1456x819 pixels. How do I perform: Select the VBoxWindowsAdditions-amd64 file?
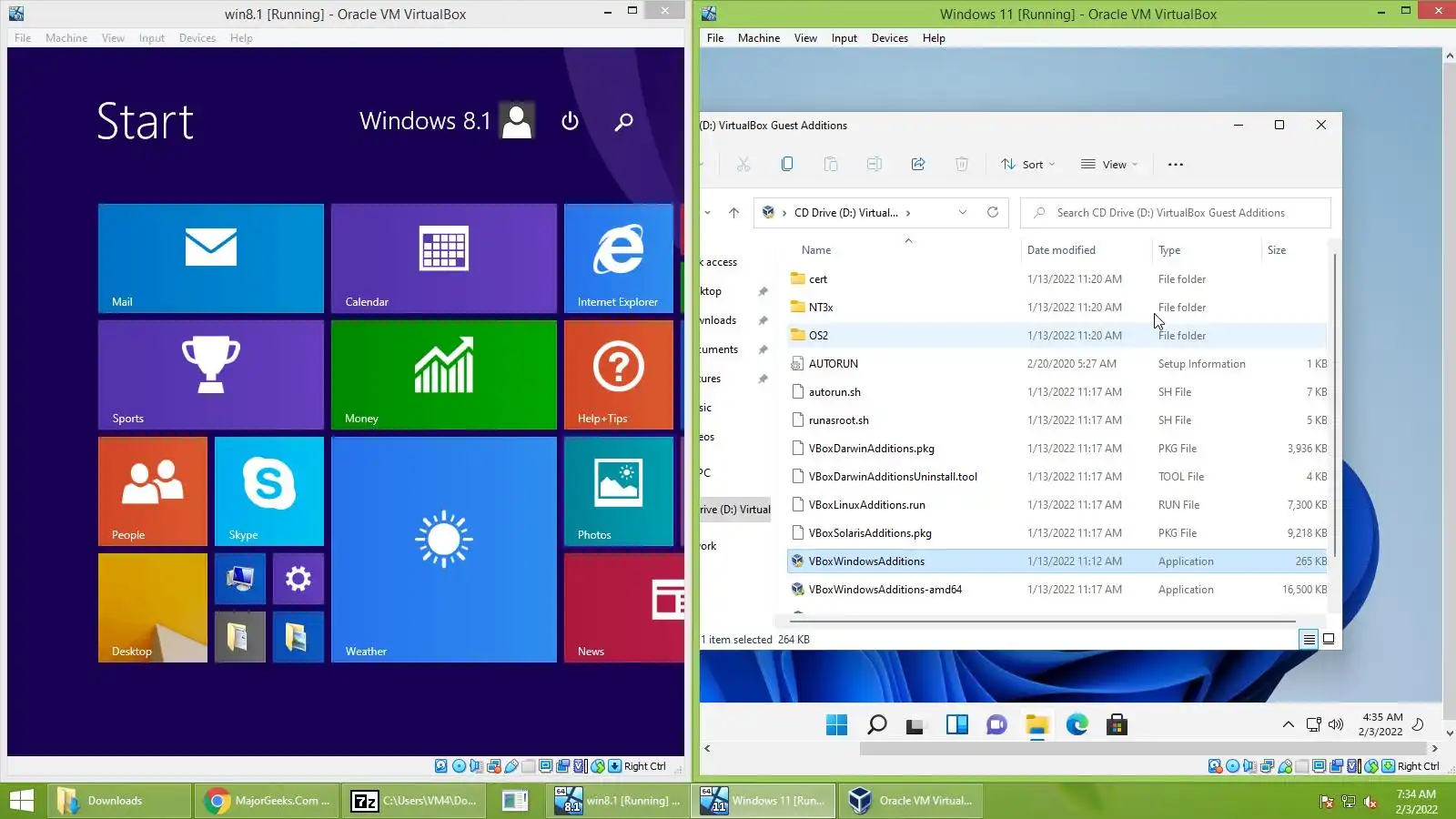[1057, 590]
